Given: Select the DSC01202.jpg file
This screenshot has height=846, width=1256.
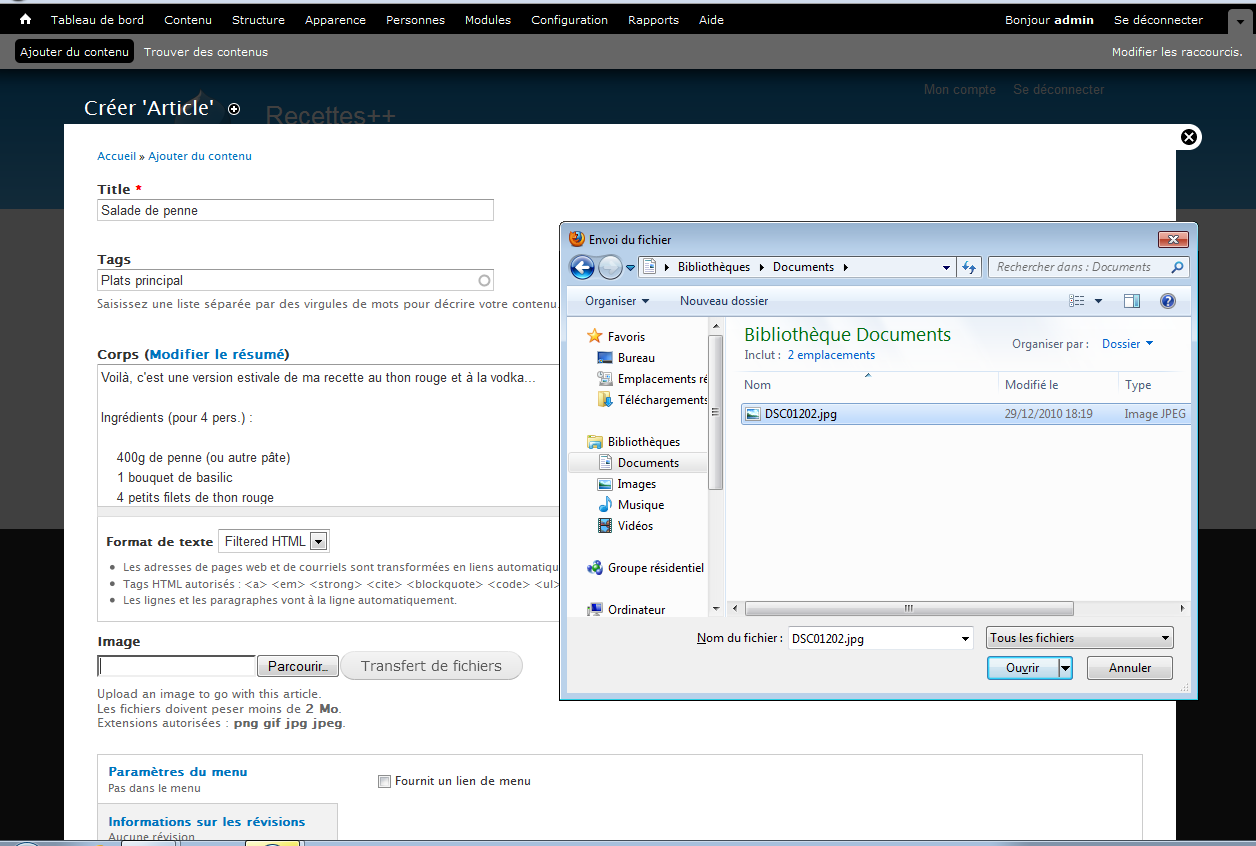Looking at the screenshot, I should pyautogui.click(x=800, y=414).
